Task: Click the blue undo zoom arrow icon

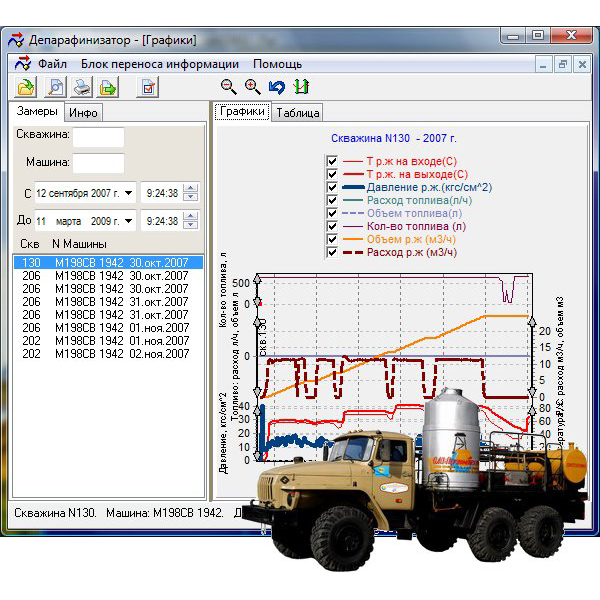Action: coord(277,87)
